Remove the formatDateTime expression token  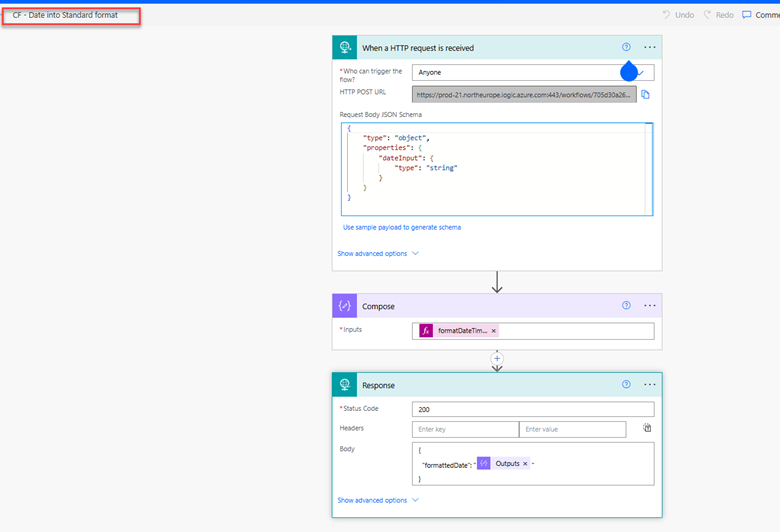coord(493,330)
